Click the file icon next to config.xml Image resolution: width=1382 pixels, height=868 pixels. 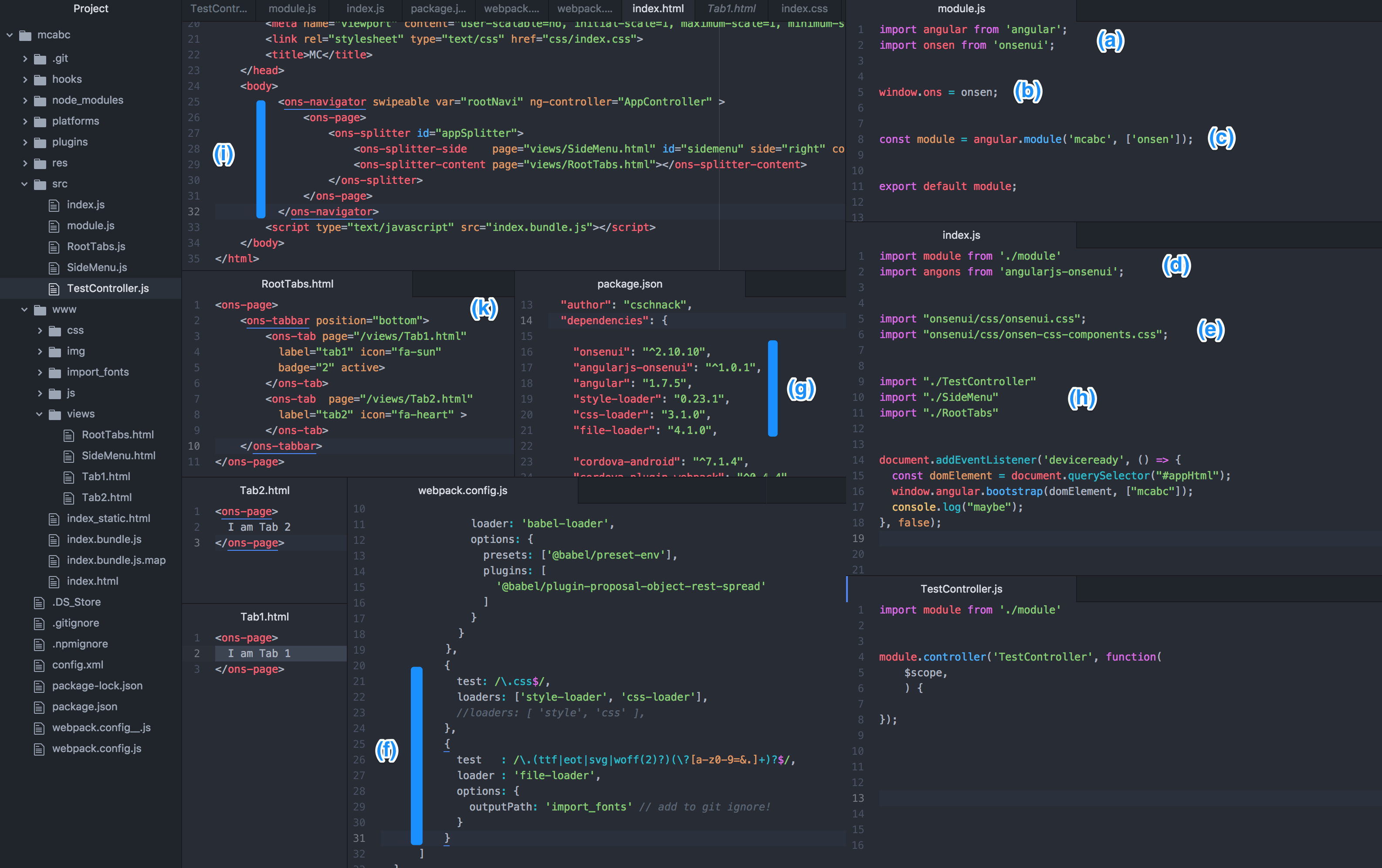click(39, 665)
